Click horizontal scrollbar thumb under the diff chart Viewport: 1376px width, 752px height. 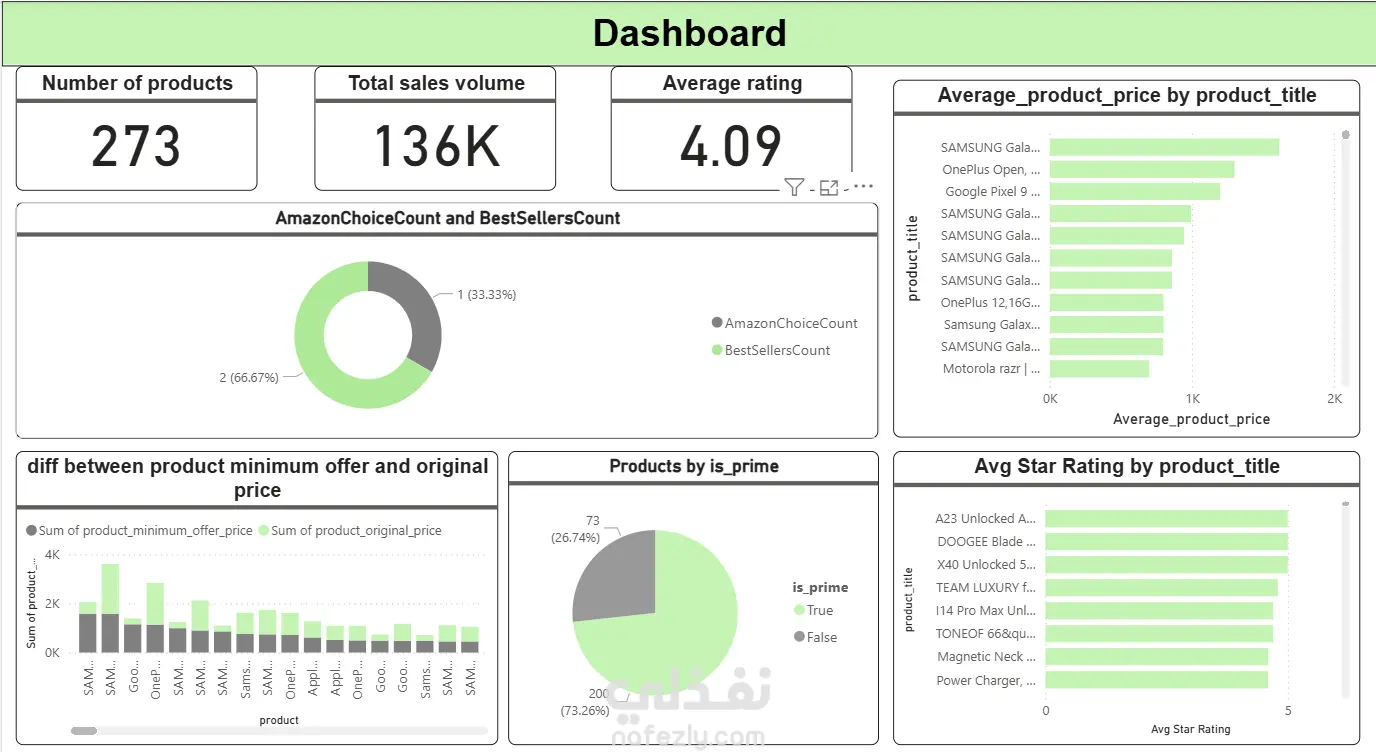(84, 732)
